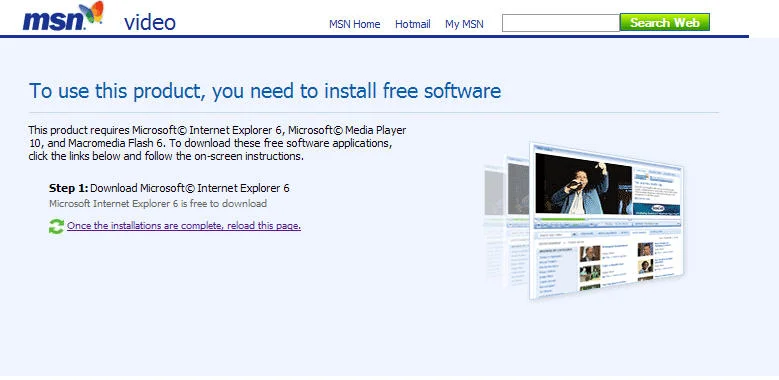Screen dimensions: 779x380
Task: Focus the web search input field
Action: click(x=561, y=23)
